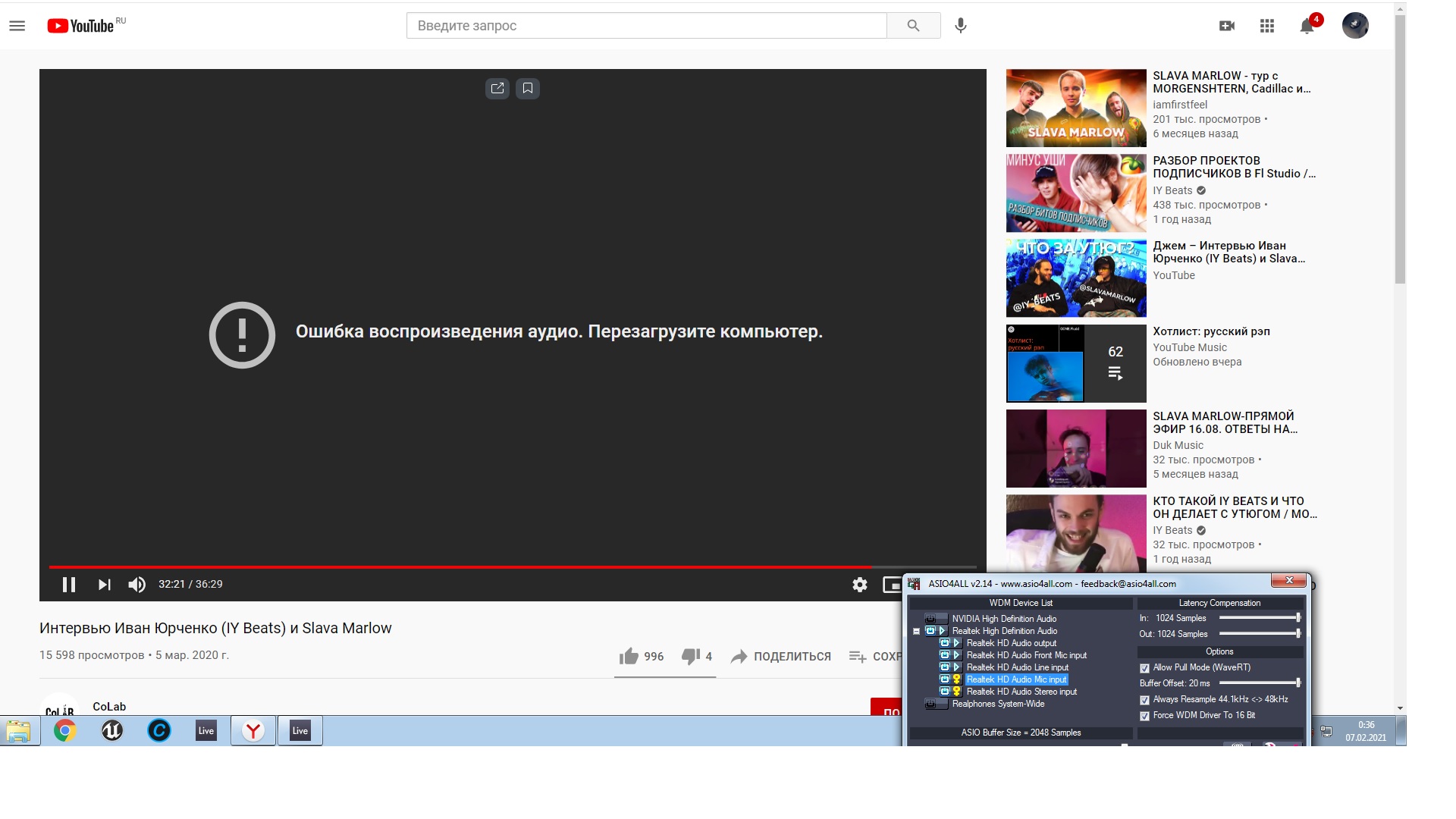Like the video with thumbs up
Screen dimensions: 1456x819
tap(629, 657)
